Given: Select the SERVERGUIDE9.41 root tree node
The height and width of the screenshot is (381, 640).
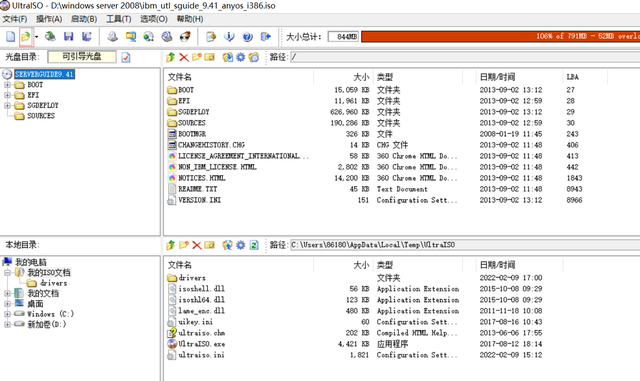Looking at the screenshot, I should pos(44,74).
